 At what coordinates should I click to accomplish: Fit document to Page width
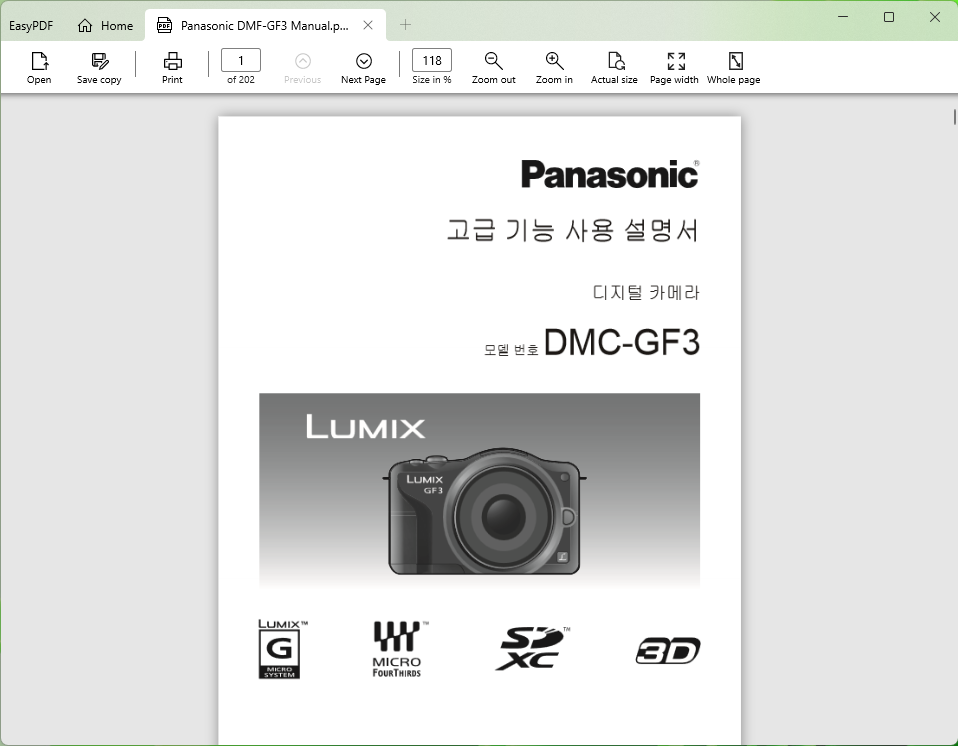pos(676,61)
